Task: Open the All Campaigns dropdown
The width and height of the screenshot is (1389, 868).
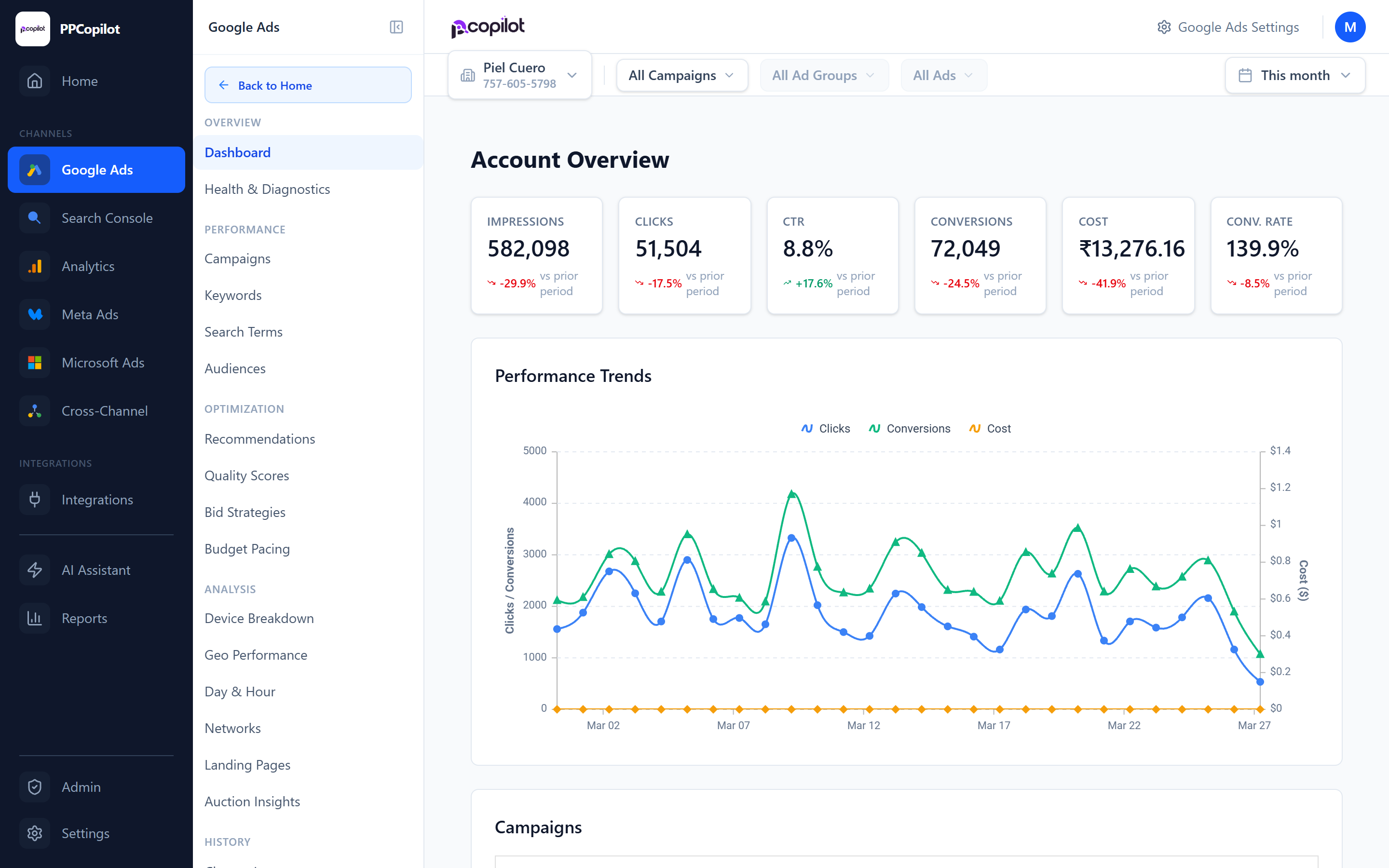Action: tap(682, 75)
